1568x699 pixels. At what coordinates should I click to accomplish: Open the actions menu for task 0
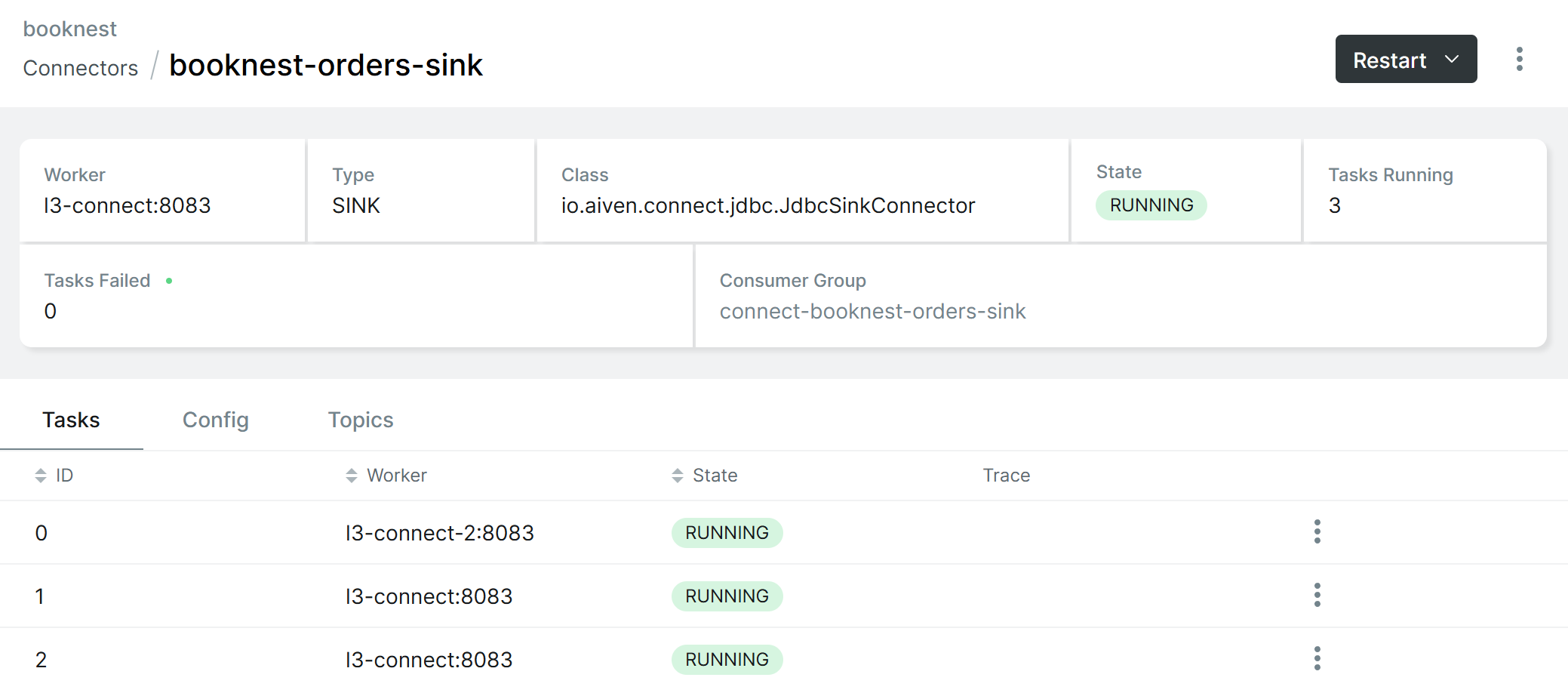tap(1317, 532)
